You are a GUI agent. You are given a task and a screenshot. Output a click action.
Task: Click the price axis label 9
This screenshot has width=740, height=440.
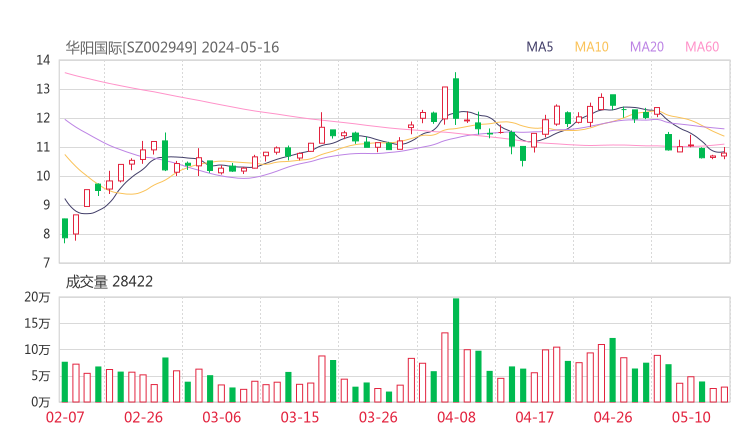[46, 205]
